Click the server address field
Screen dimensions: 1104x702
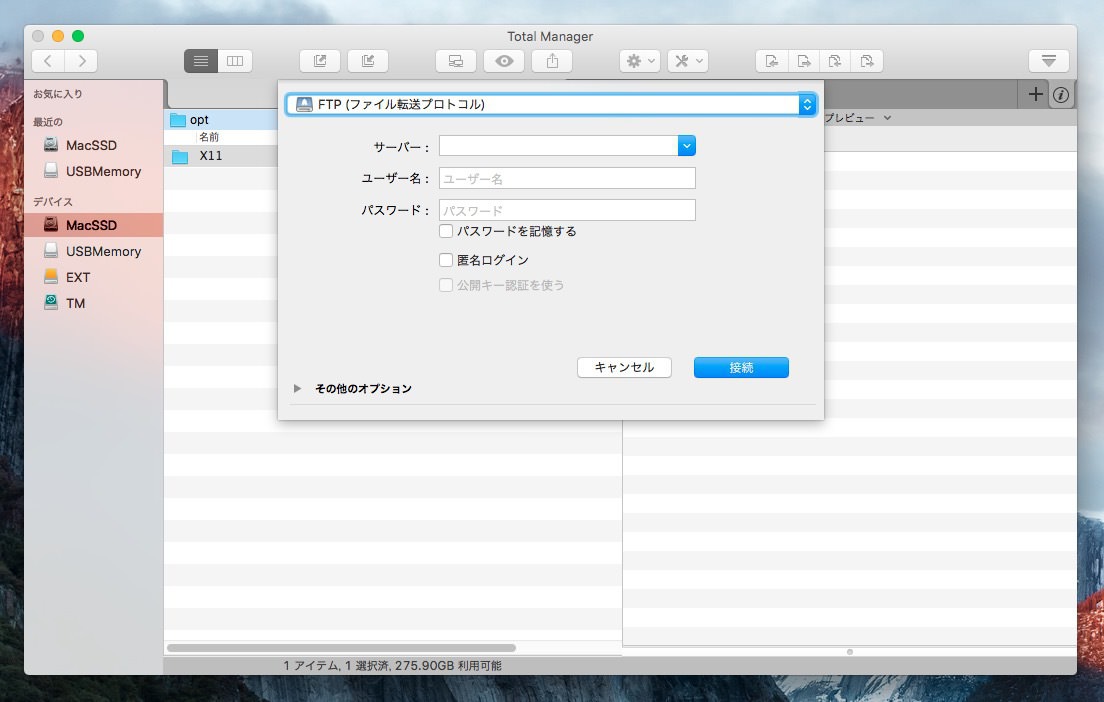[558, 146]
